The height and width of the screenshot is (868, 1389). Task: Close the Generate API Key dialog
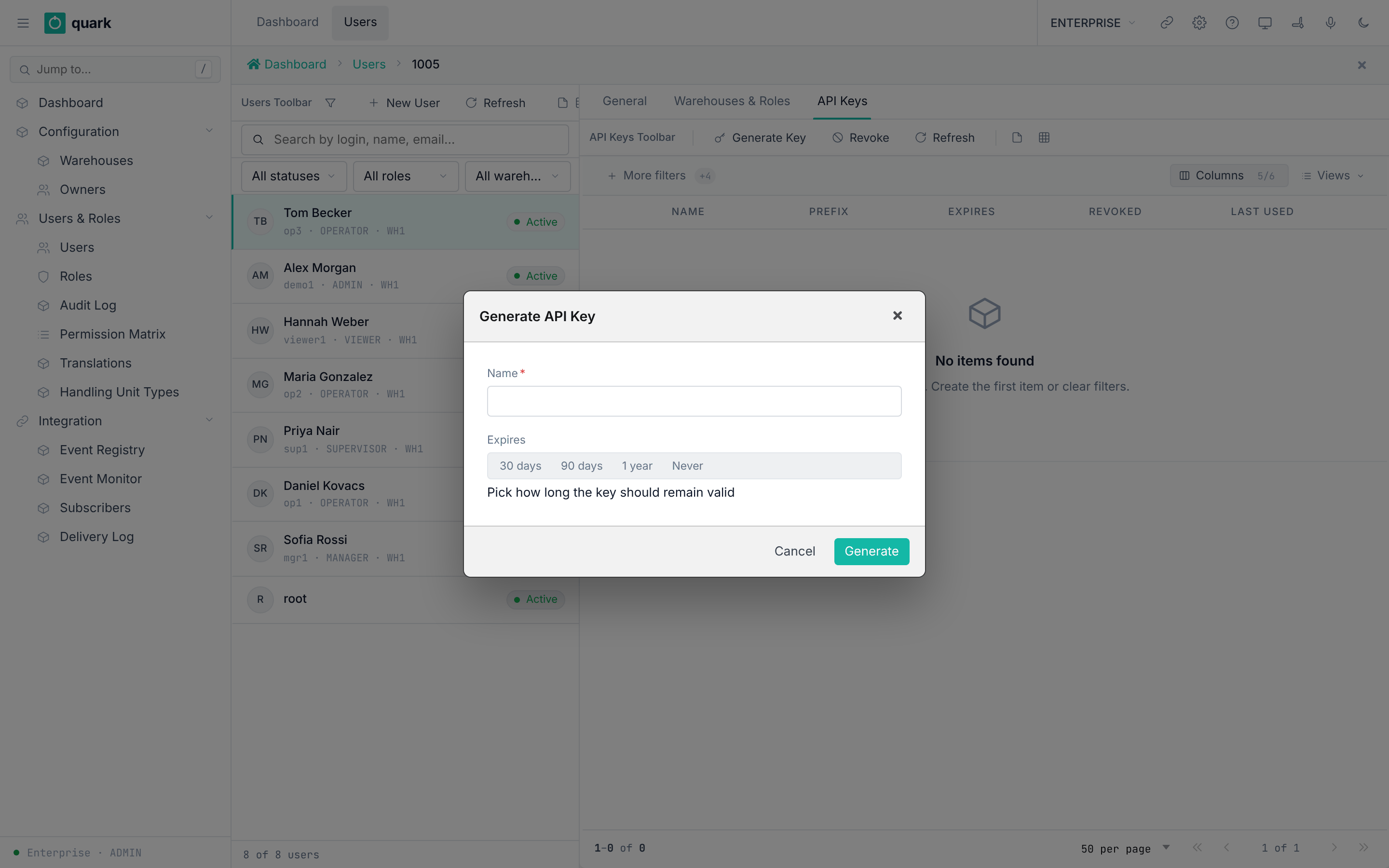coord(898,316)
